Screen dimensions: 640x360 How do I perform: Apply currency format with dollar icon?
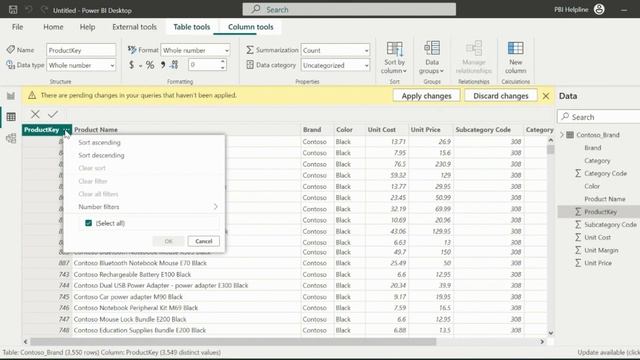131,64
